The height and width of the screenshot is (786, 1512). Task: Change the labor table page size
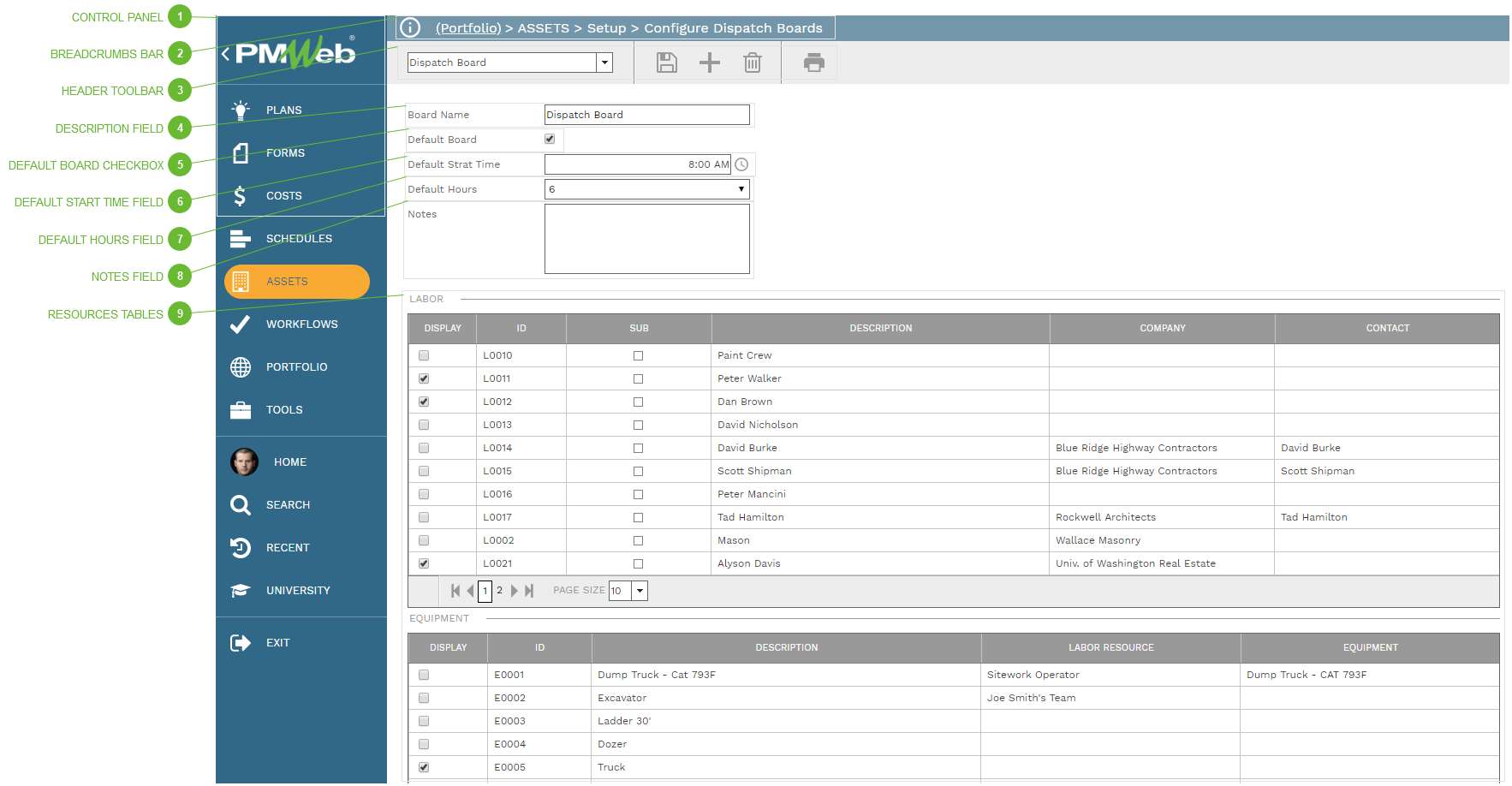639,590
